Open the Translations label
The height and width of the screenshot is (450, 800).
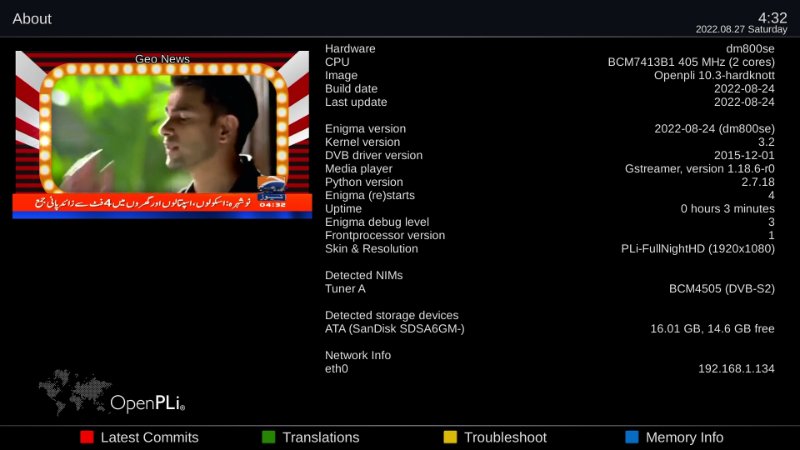320,437
